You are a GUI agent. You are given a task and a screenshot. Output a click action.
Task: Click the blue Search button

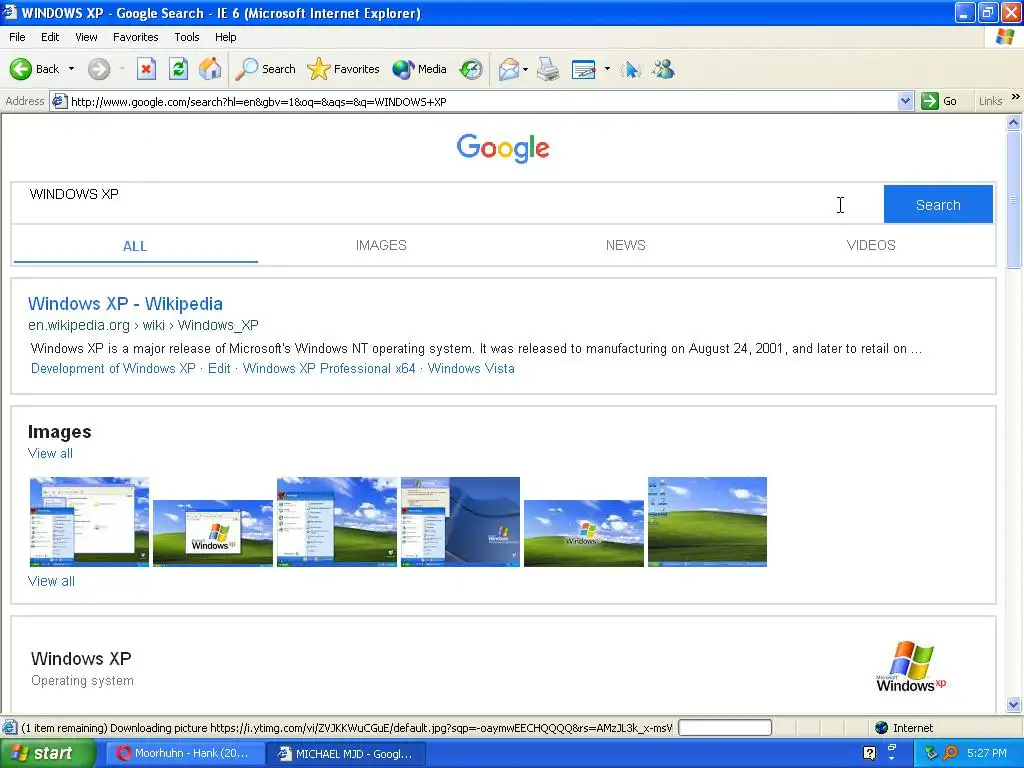pos(938,204)
